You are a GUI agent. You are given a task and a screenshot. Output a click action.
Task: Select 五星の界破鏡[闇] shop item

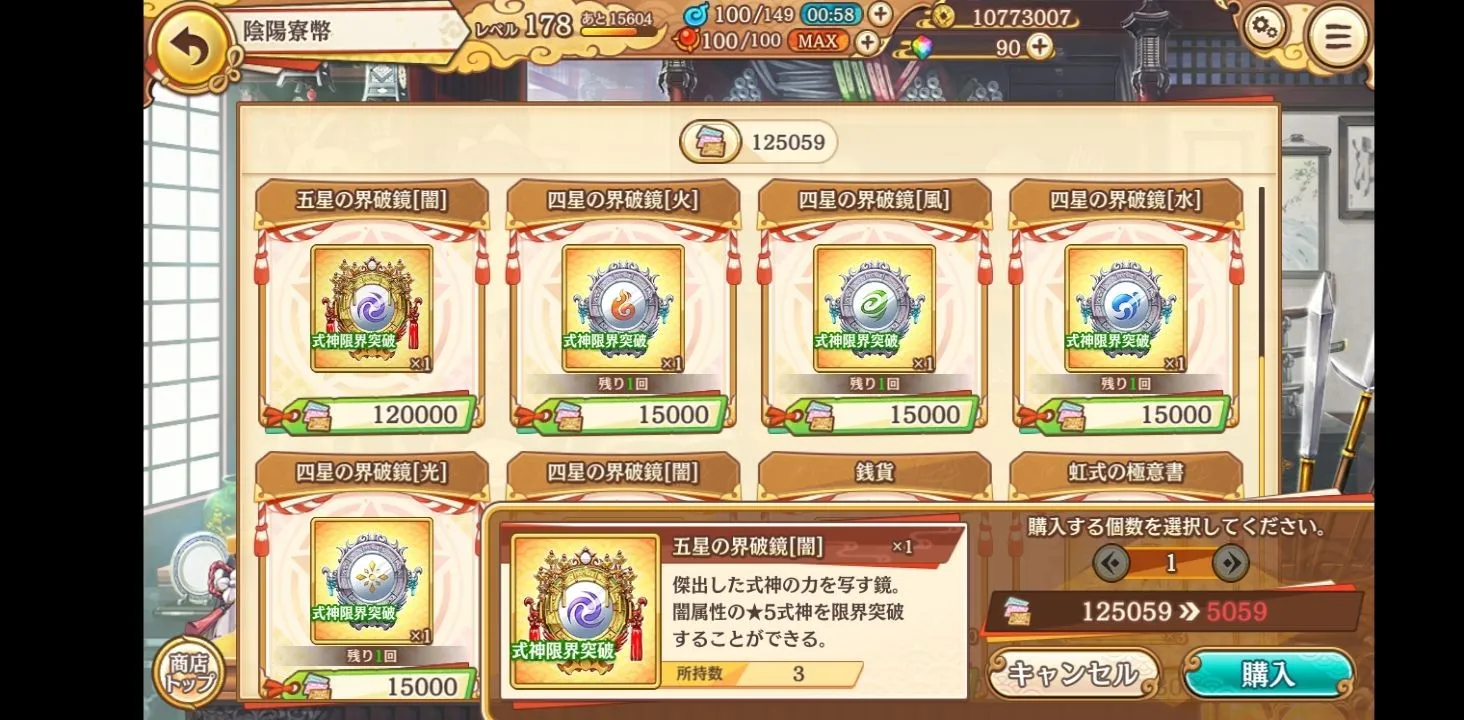(x=372, y=305)
